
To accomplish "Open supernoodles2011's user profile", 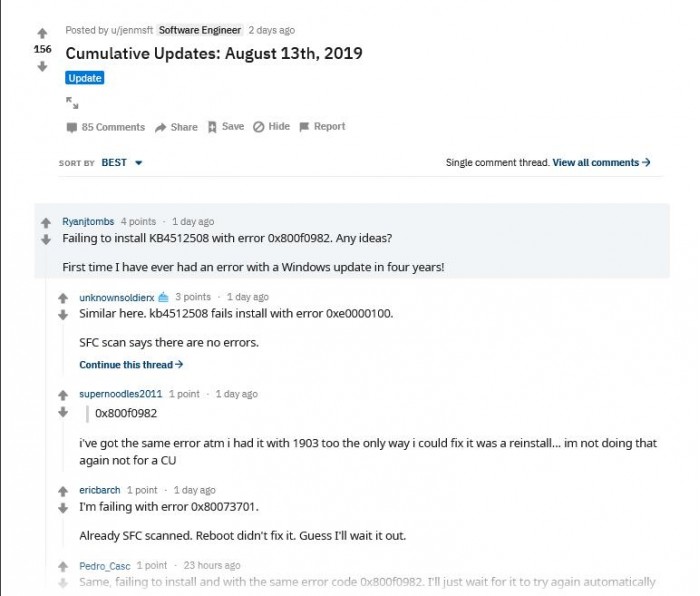I will click(120, 394).
